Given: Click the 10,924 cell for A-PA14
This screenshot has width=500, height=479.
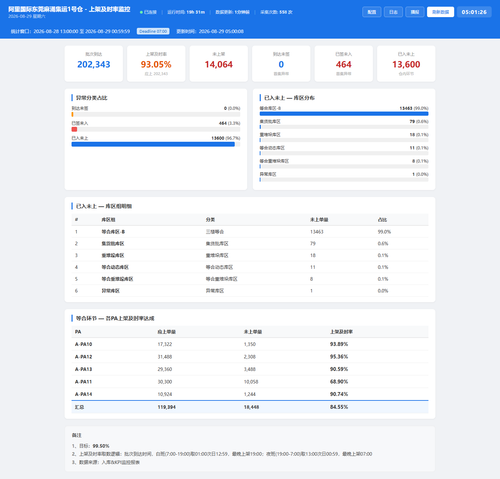Looking at the screenshot, I should (x=165, y=394).
